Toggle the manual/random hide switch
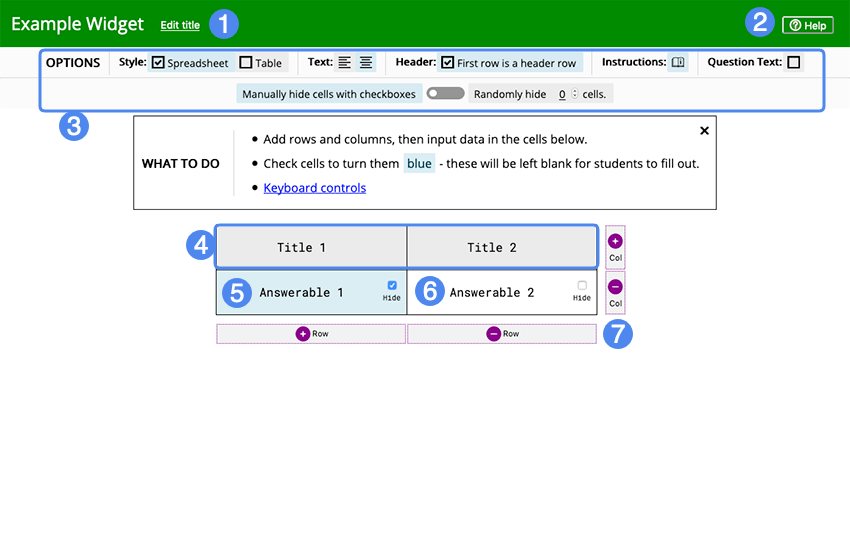This screenshot has width=850, height=550. [x=445, y=93]
